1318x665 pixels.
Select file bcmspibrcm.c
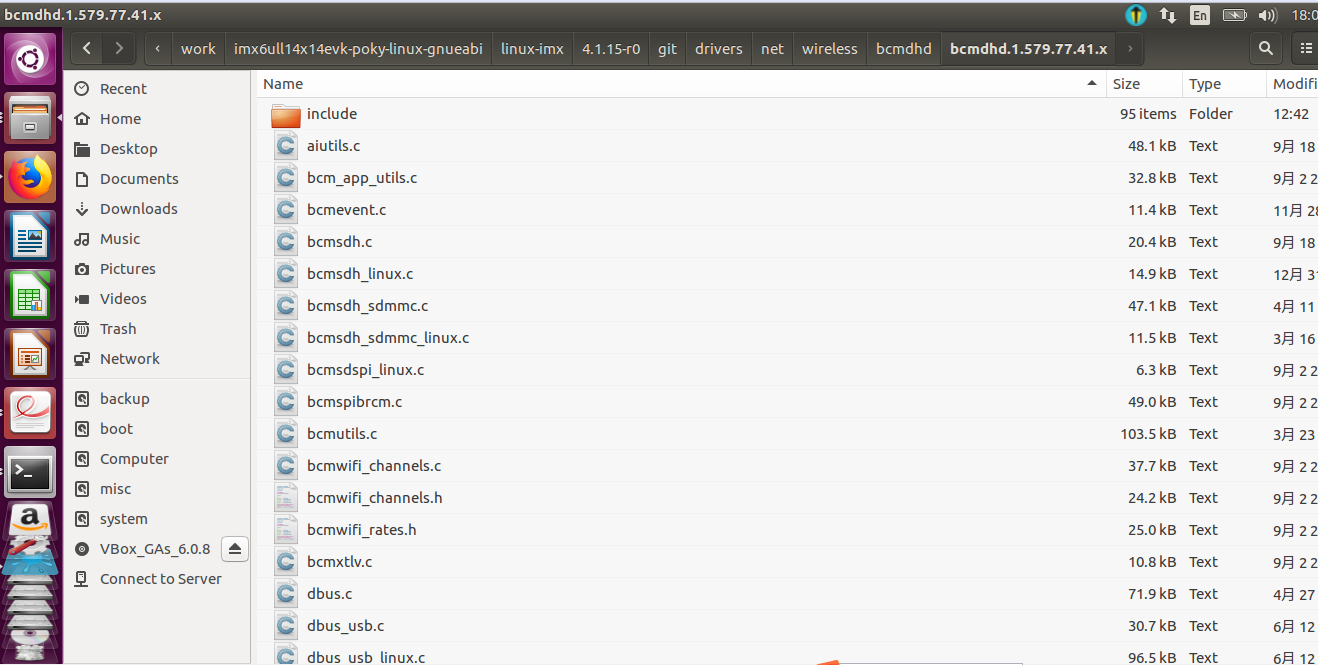coord(355,402)
